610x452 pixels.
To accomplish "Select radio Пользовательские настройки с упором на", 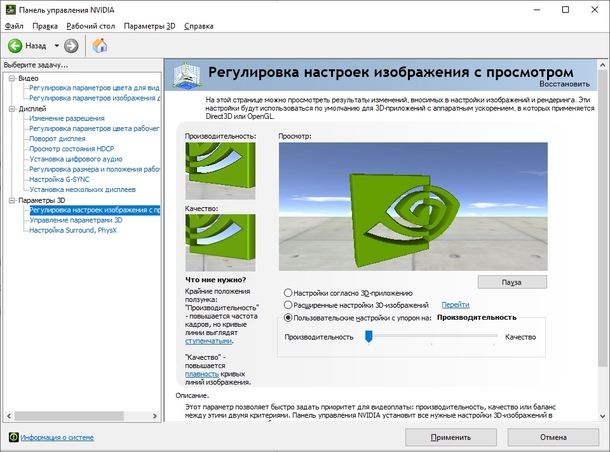I will click(x=288, y=317).
